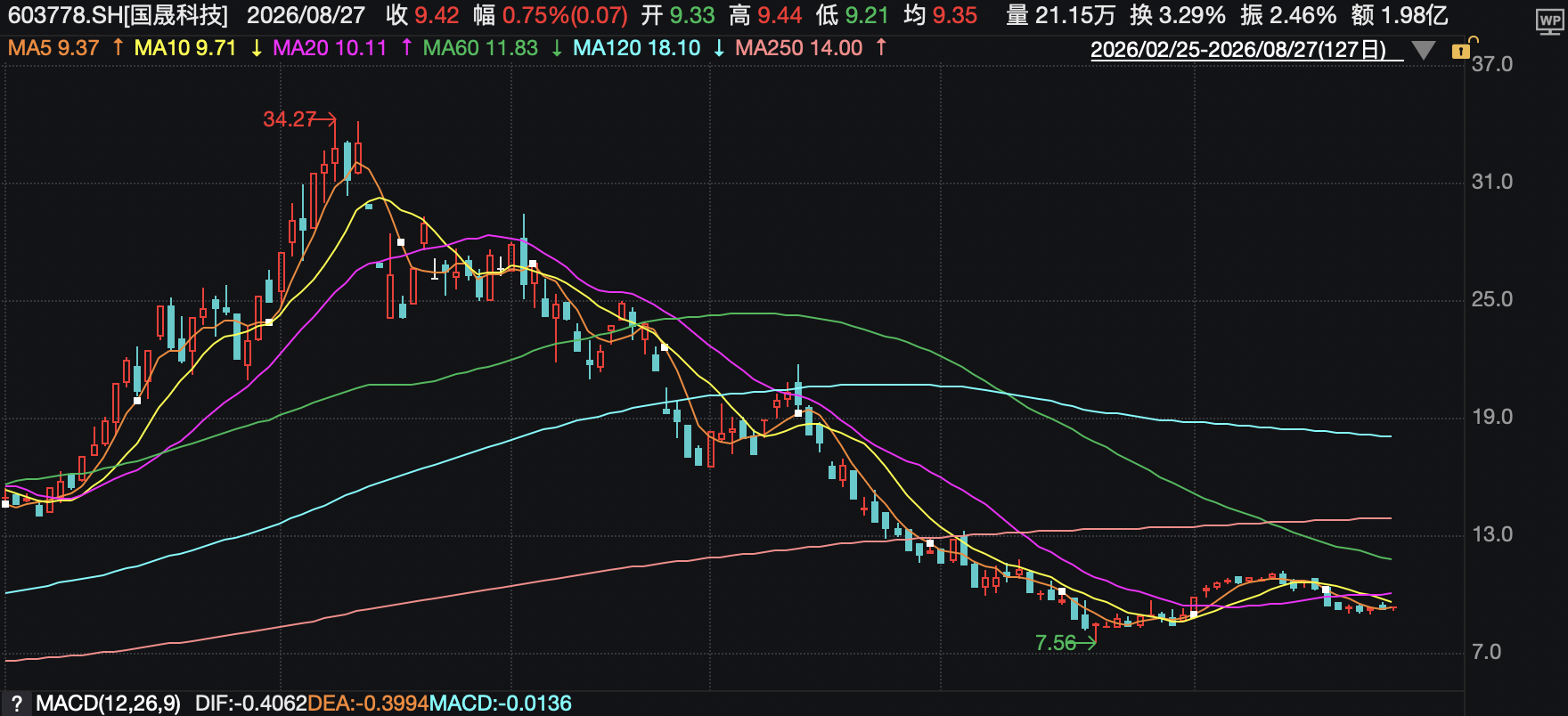Click the MA120 18.10 indicator label
The height and width of the screenshot is (716, 1568).
(x=636, y=48)
